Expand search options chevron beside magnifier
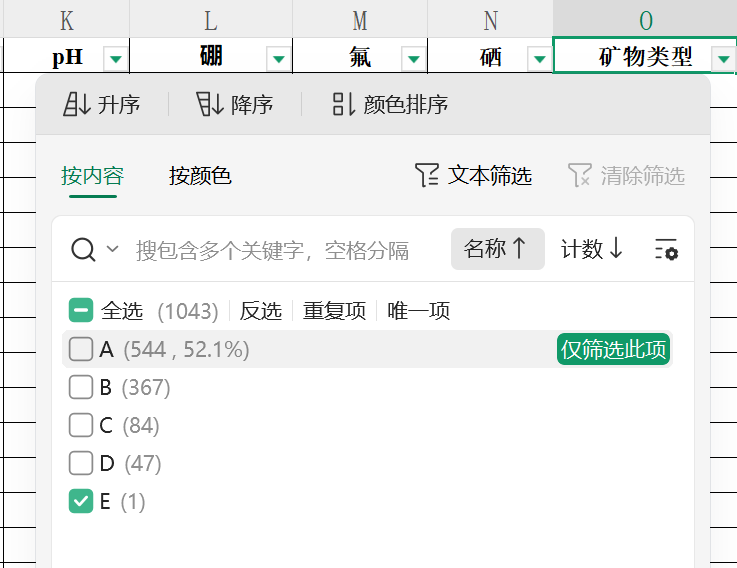Screen dimensions: 737x568 [x=112, y=248]
